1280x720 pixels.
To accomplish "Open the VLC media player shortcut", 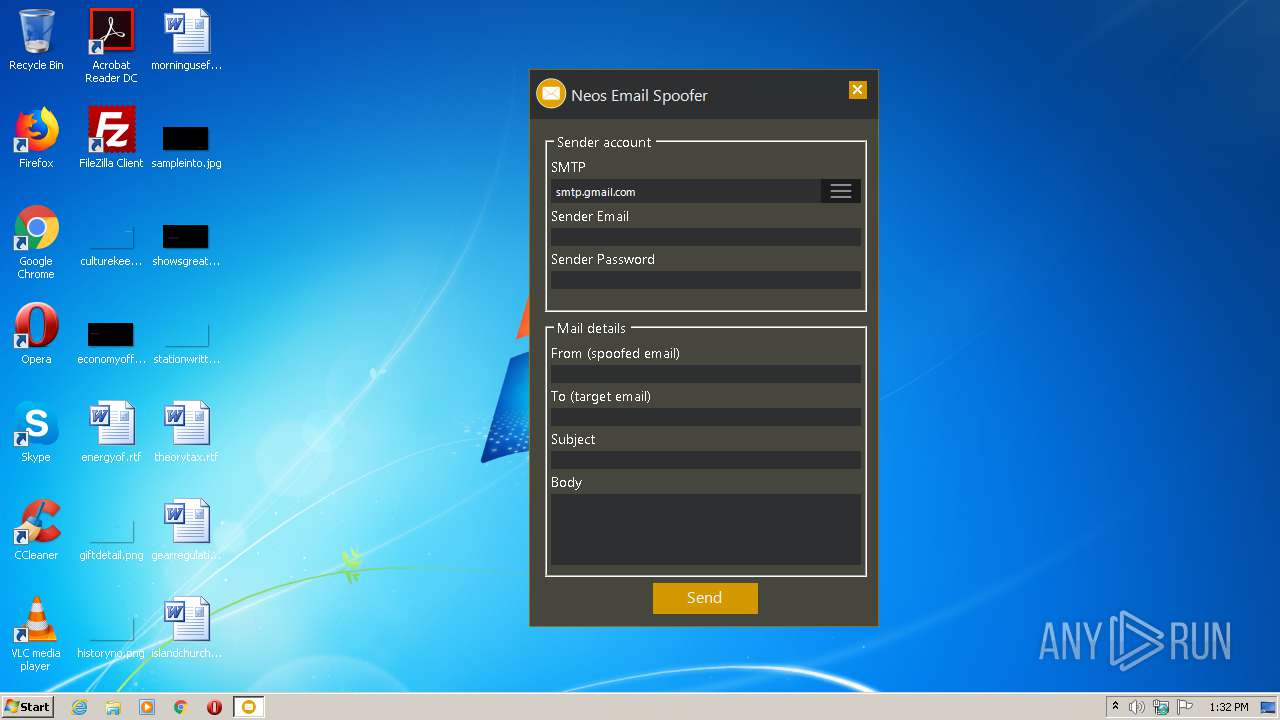I will (36, 634).
